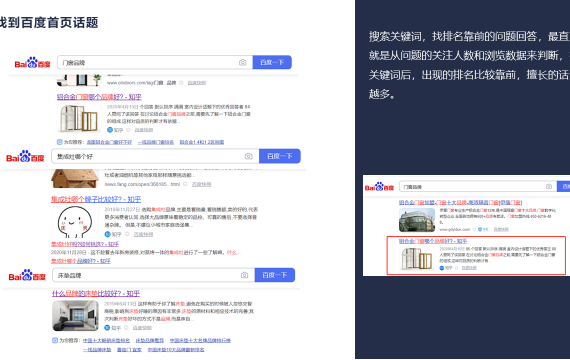Image resolution: width=570 pixels, height=360 pixels.
Task: Click the 知乎 source icon under the bedroom mattress result
Action: click(x=107, y=328)
